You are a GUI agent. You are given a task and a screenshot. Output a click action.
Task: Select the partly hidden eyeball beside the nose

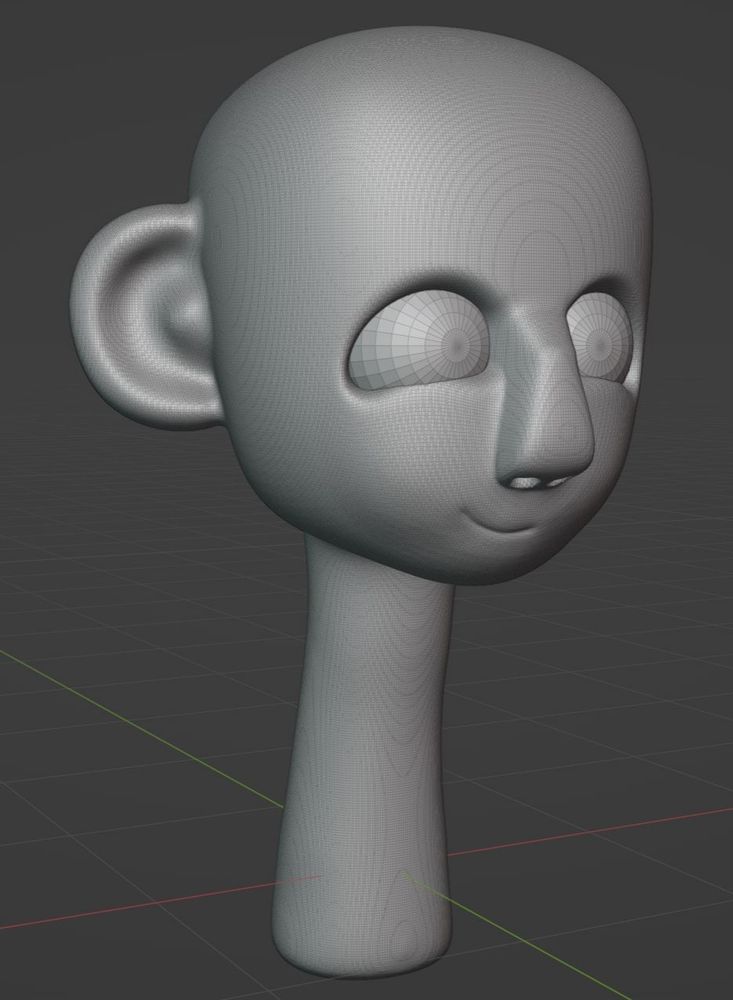click(600, 338)
